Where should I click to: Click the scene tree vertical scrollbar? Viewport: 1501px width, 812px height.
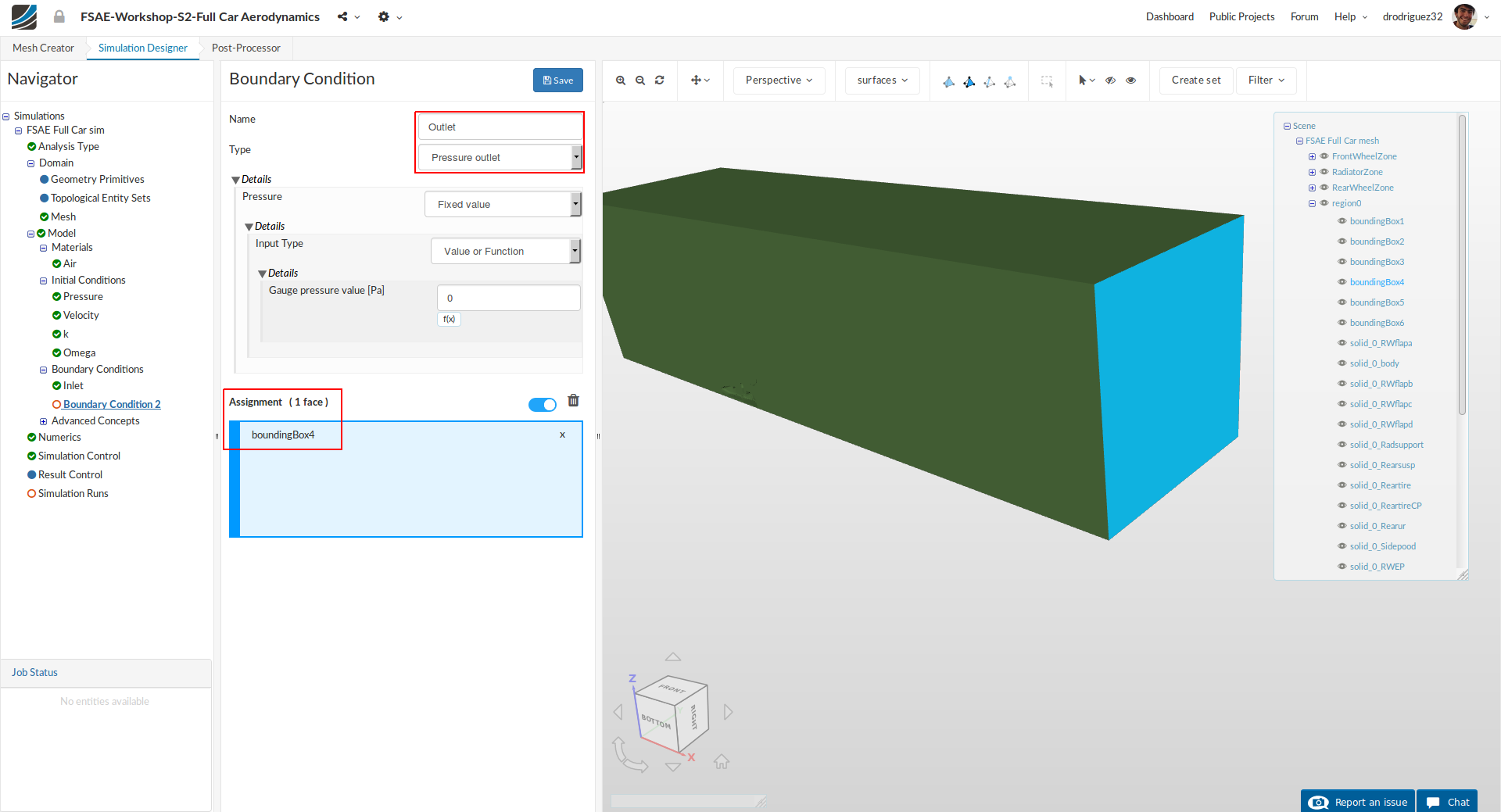coord(1461,266)
